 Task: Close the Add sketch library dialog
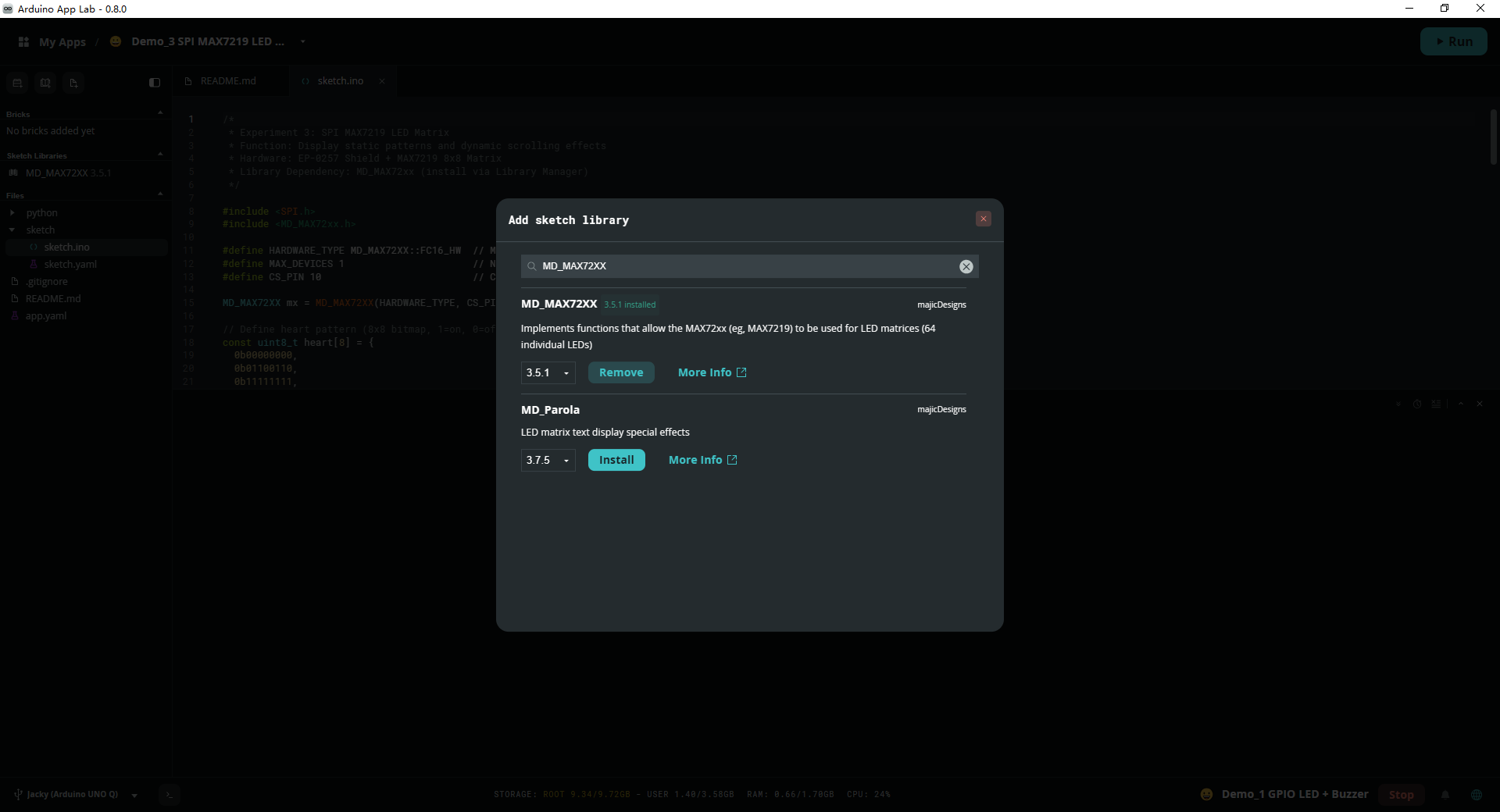984,219
